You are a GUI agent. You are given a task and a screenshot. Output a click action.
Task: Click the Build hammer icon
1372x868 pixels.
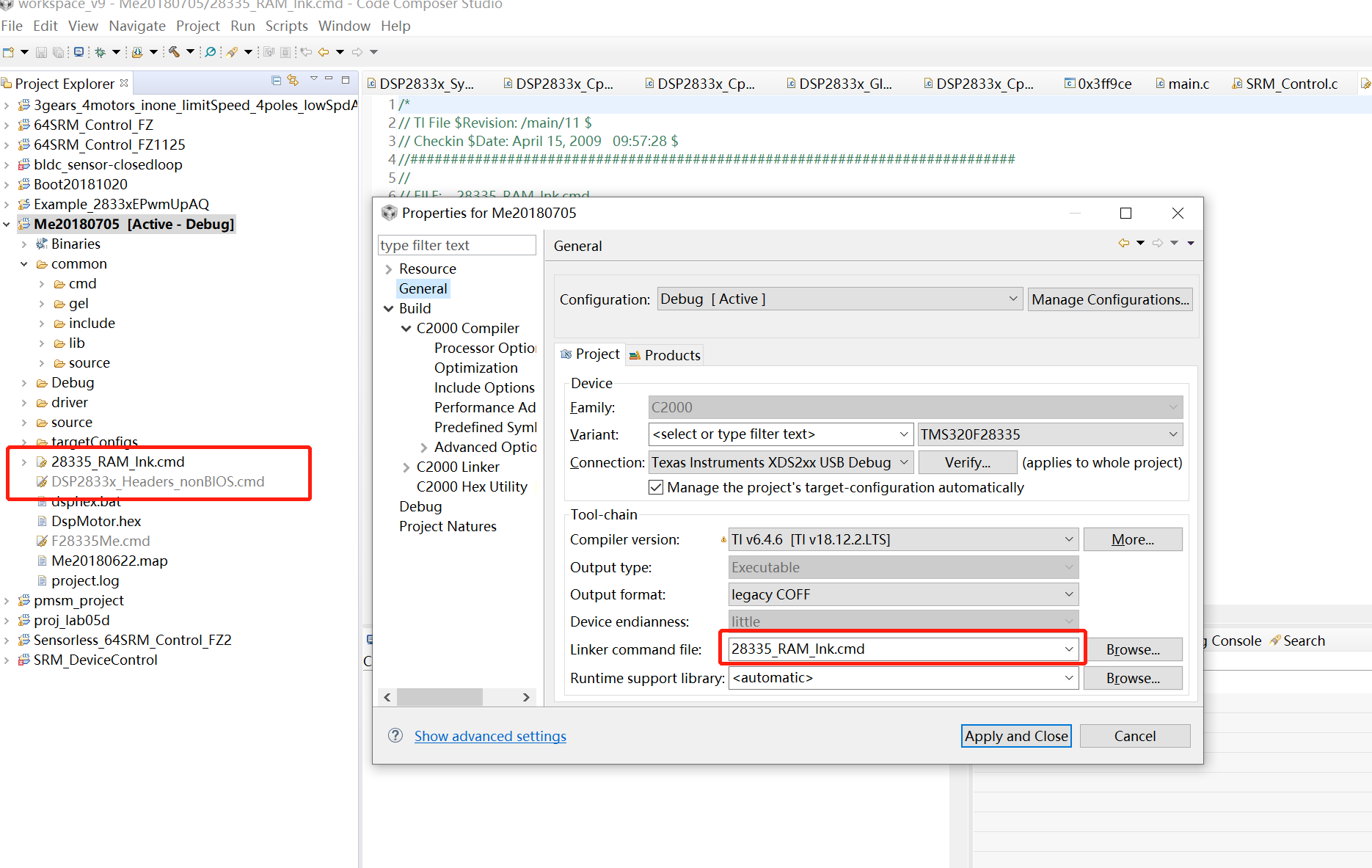tap(174, 52)
